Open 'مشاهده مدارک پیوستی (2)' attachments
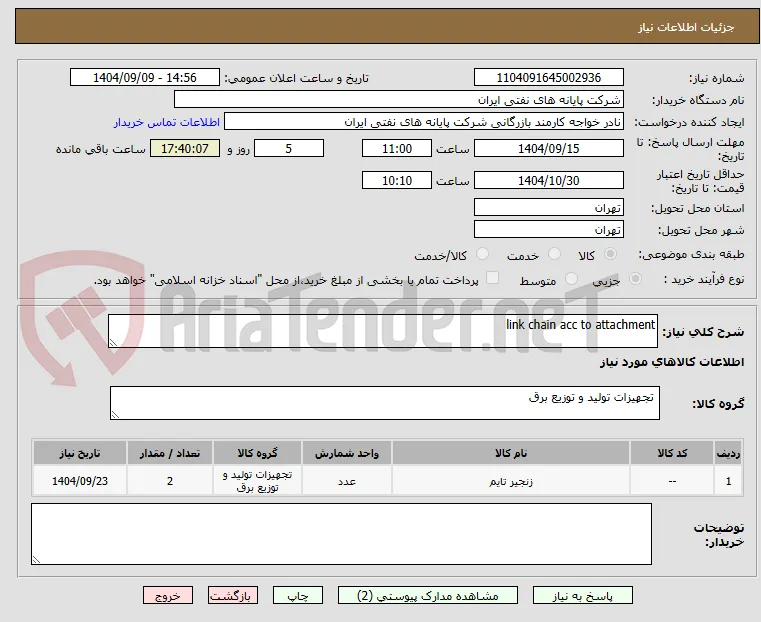 (428, 595)
